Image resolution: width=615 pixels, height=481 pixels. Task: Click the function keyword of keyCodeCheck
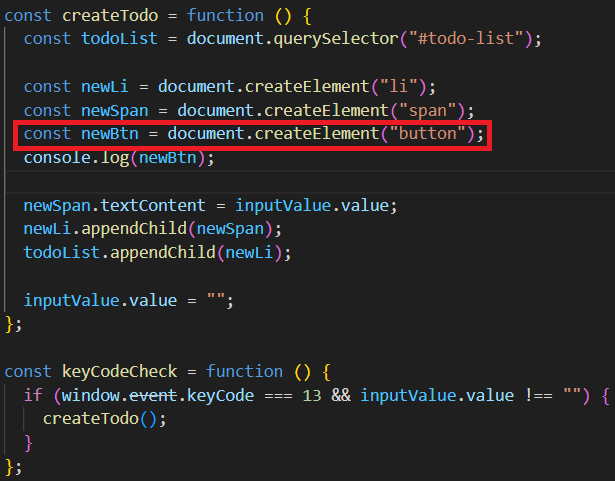click(x=244, y=372)
